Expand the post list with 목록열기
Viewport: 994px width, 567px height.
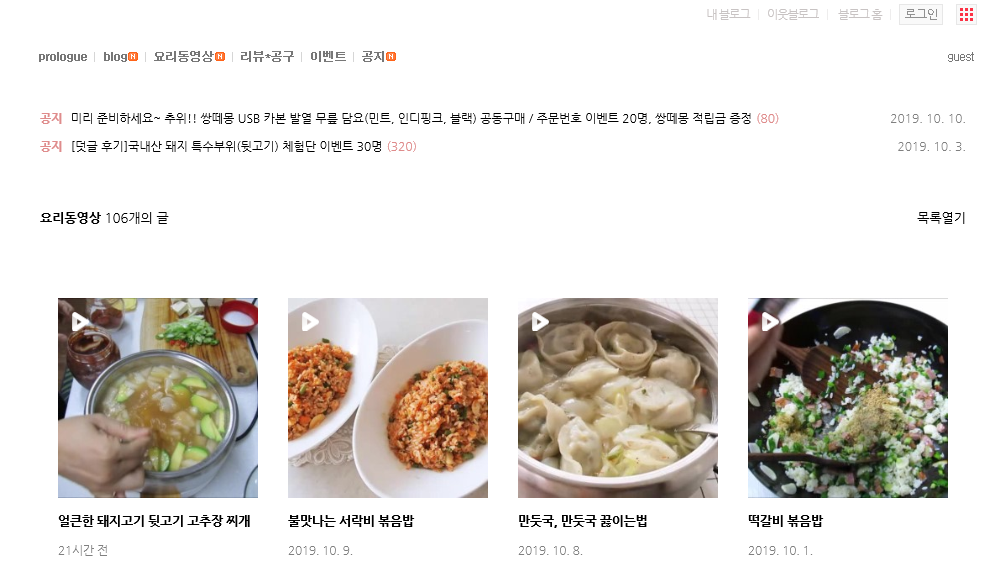tap(941, 218)
